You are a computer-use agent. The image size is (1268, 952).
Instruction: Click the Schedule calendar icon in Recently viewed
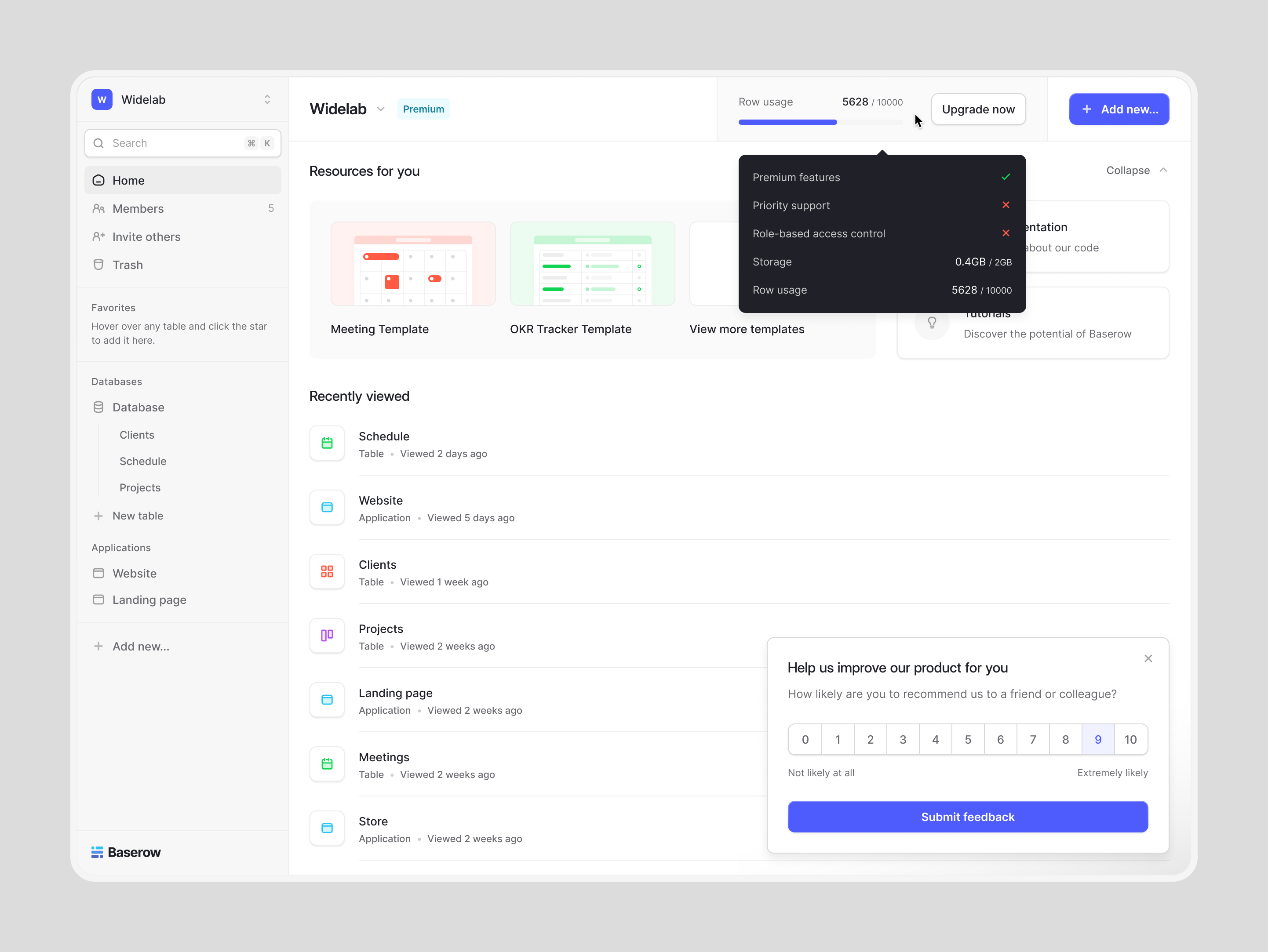[x=327, y=443]
